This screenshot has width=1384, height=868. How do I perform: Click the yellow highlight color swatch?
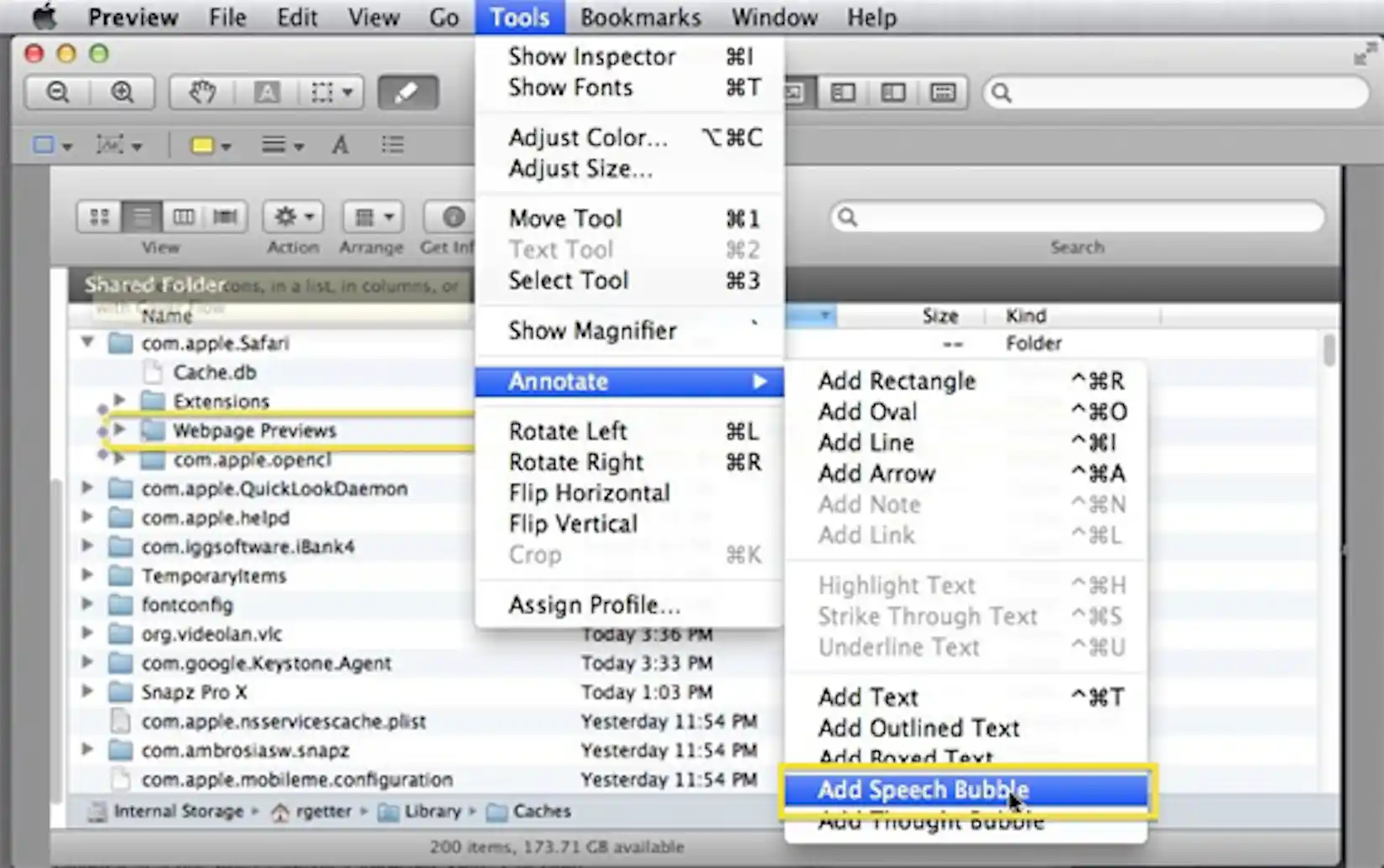204,144
